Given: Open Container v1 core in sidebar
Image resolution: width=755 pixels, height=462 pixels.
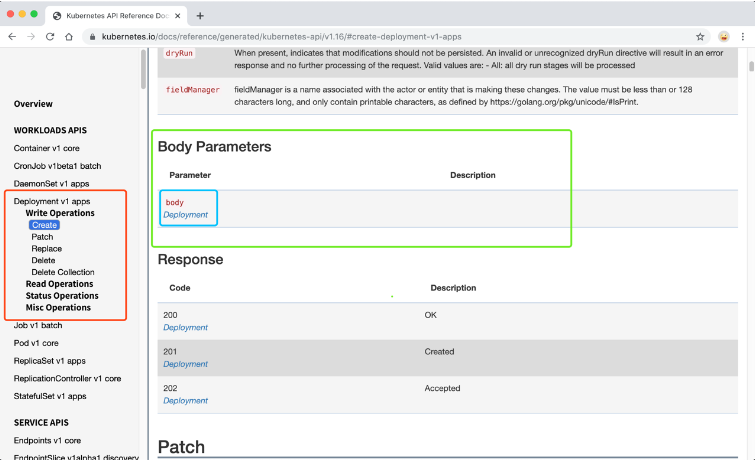Looking at the screenshot, I should click(x=47, y=148).
